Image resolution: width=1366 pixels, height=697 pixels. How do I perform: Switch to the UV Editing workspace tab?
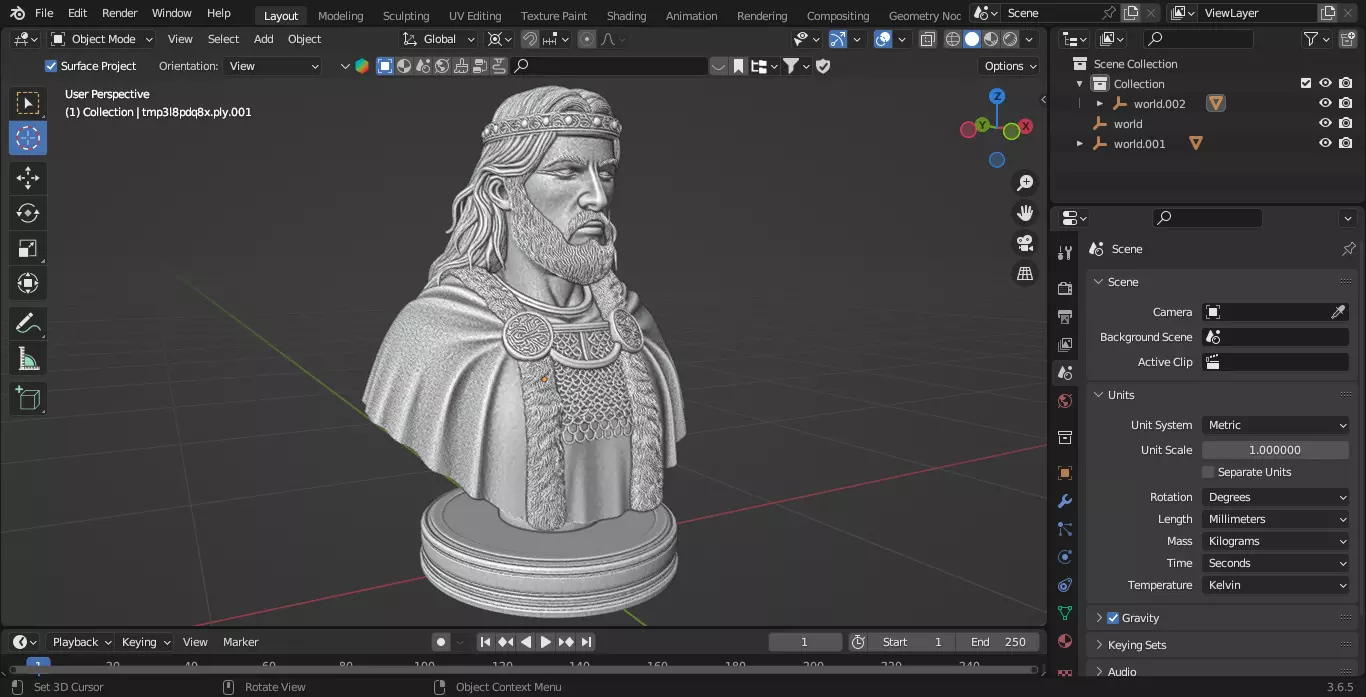(x=475, y=16)
